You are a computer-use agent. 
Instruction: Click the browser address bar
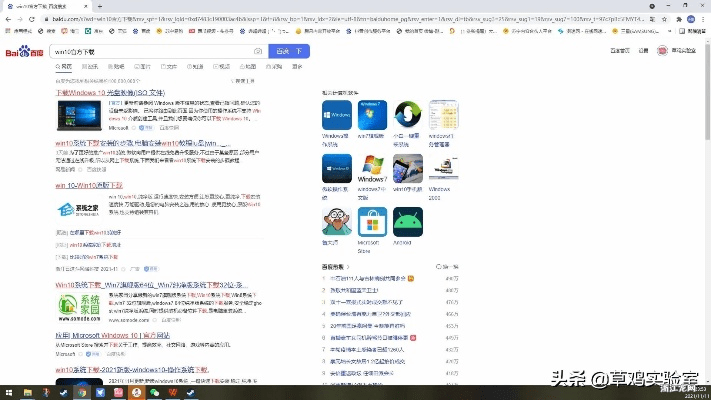pyautogui.click(x=347, y=19)
